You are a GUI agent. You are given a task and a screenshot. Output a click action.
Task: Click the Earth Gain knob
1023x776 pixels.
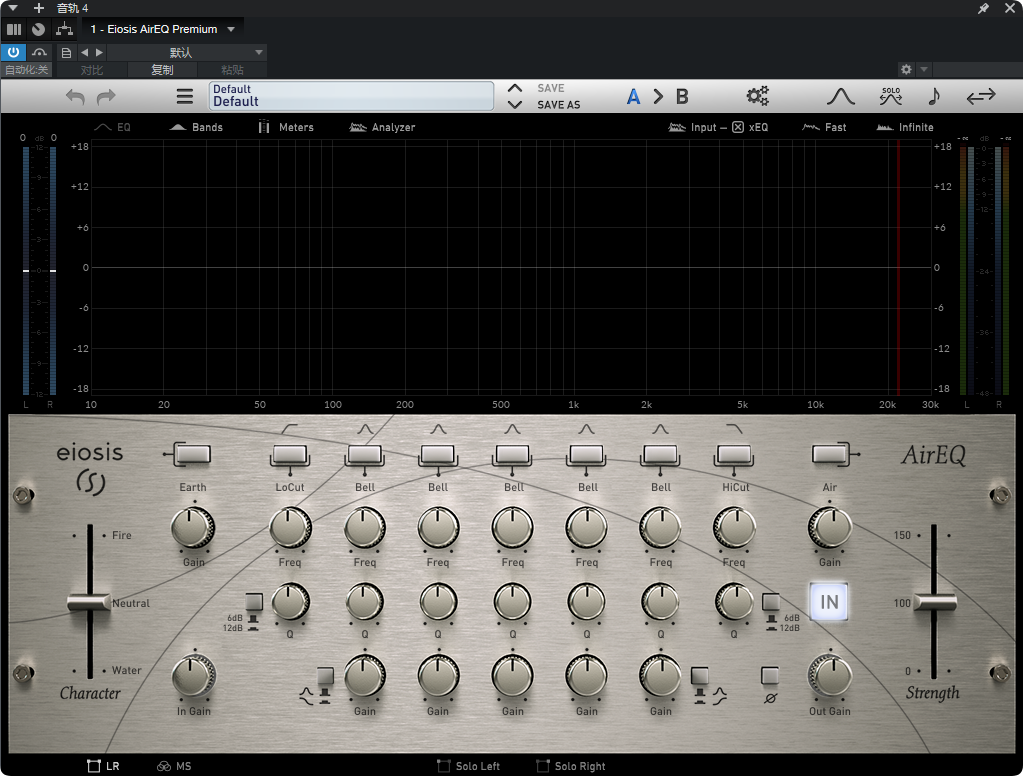pos(193,527)
